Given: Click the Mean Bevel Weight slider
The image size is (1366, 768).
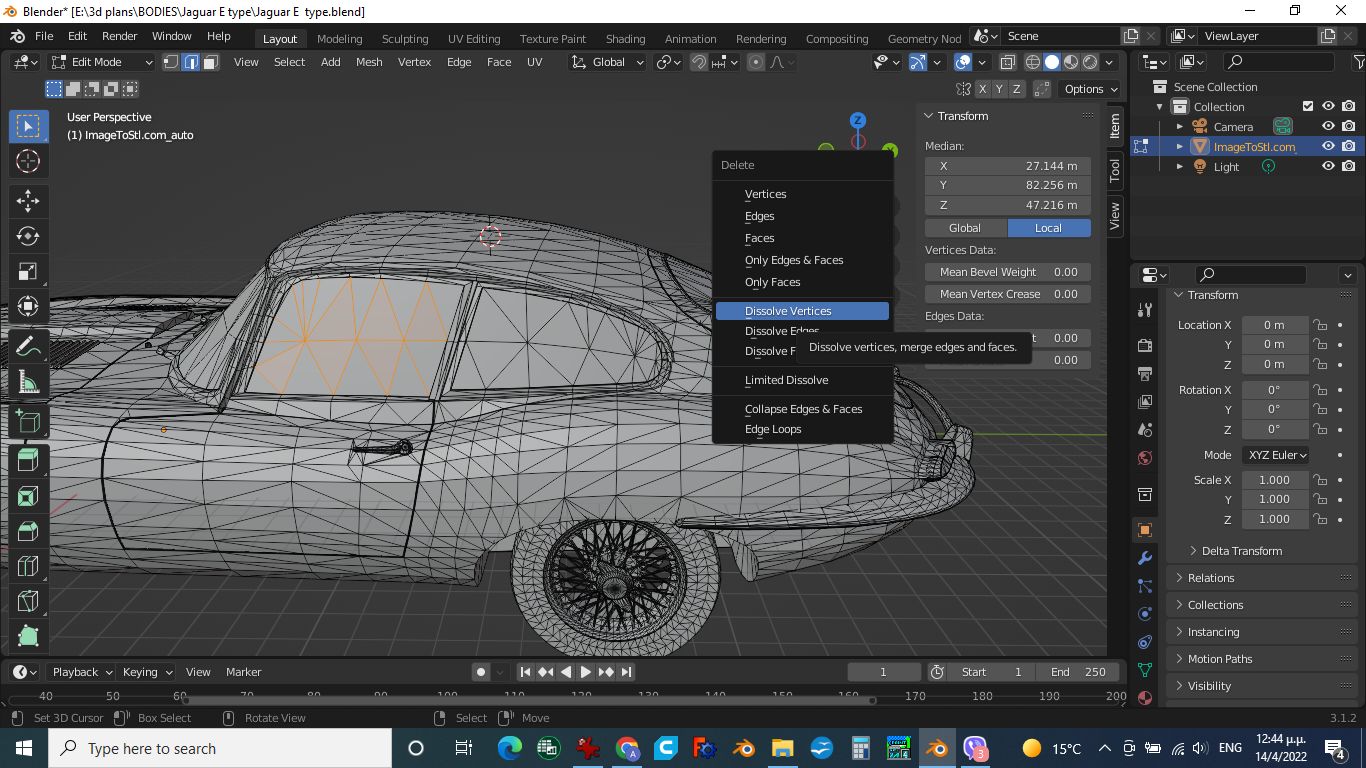Looking at the screenshot, I should tap(1007, 272).
